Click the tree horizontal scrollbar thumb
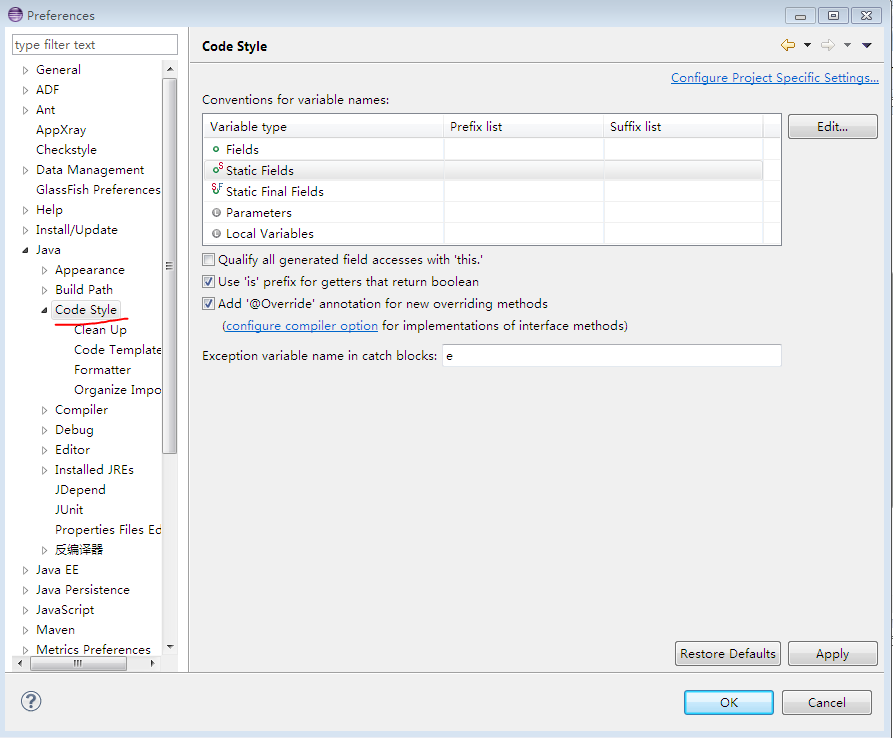This screenshot has width=893, height=738. [x=78, y=663]
